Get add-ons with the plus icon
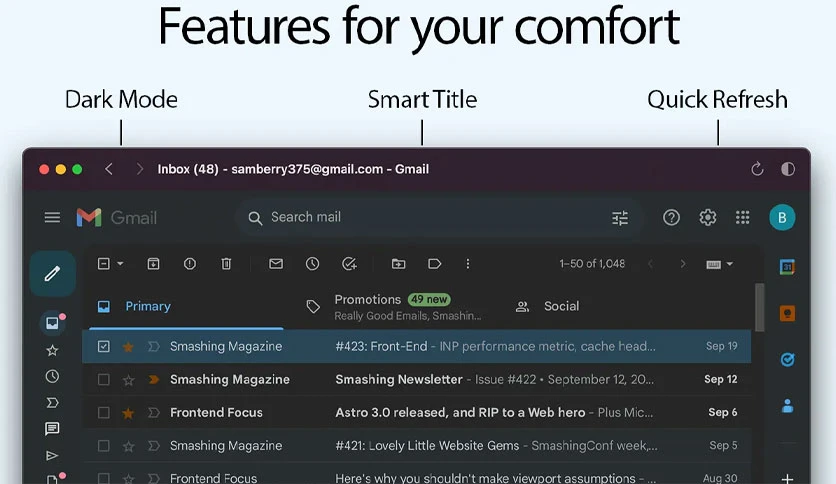This screenshot has height=484, width=836. [x=787, y=479]
